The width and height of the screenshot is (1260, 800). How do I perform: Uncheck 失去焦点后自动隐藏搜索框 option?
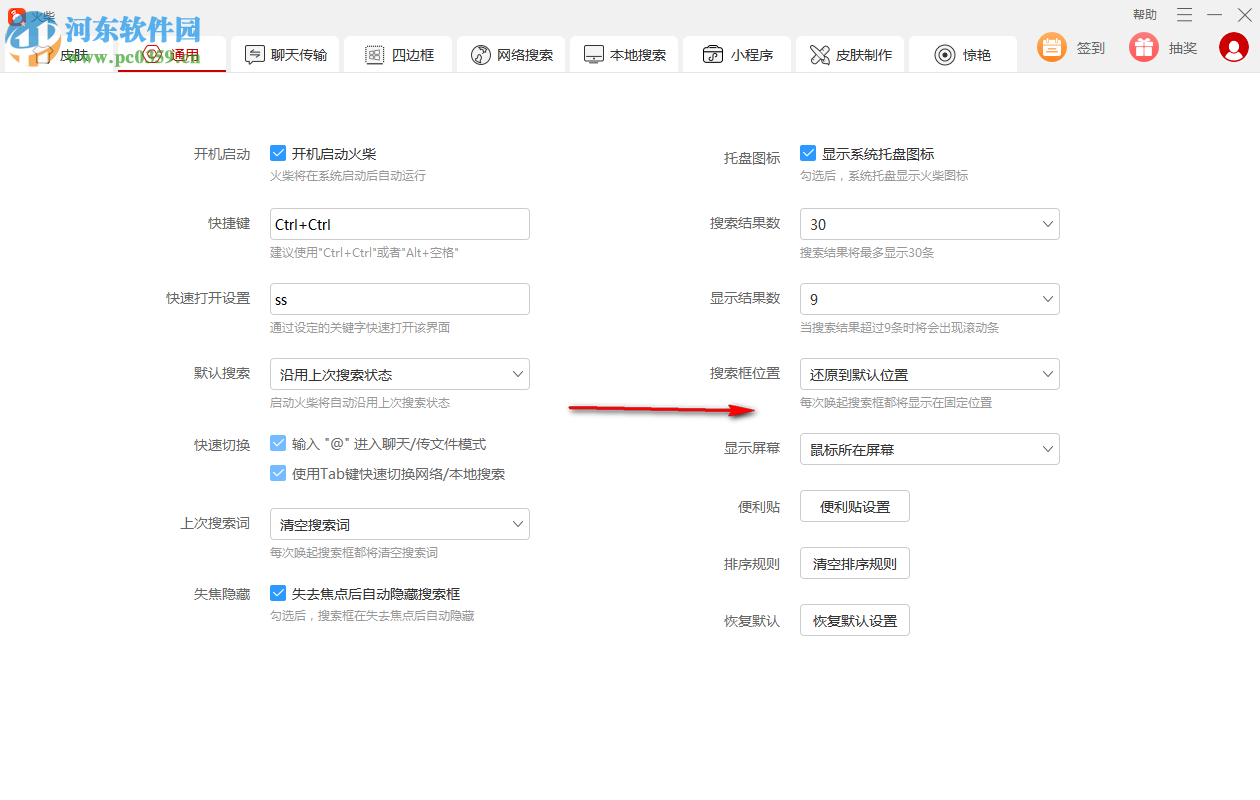[278, 593]
